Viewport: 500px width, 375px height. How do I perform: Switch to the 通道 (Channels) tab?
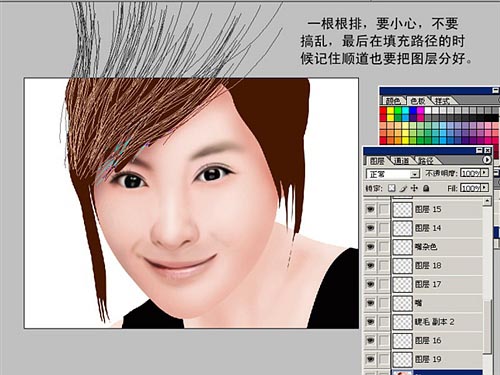click(x=401, y=161)
